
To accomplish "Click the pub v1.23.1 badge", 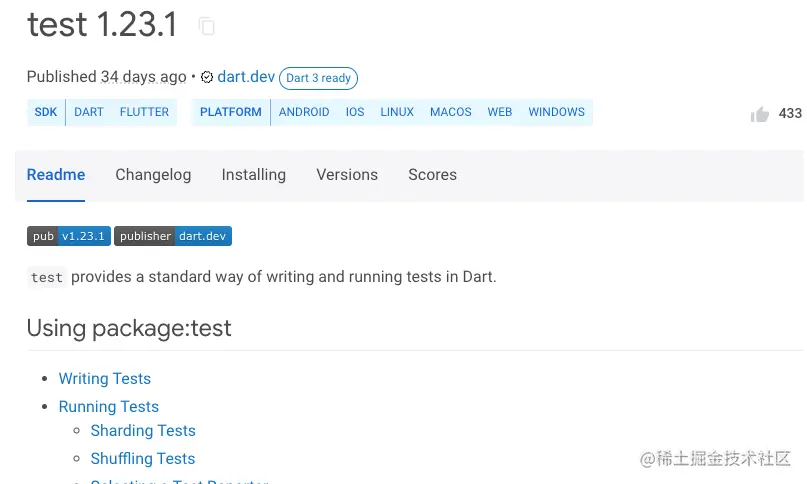I will click(x=69, y=236).
